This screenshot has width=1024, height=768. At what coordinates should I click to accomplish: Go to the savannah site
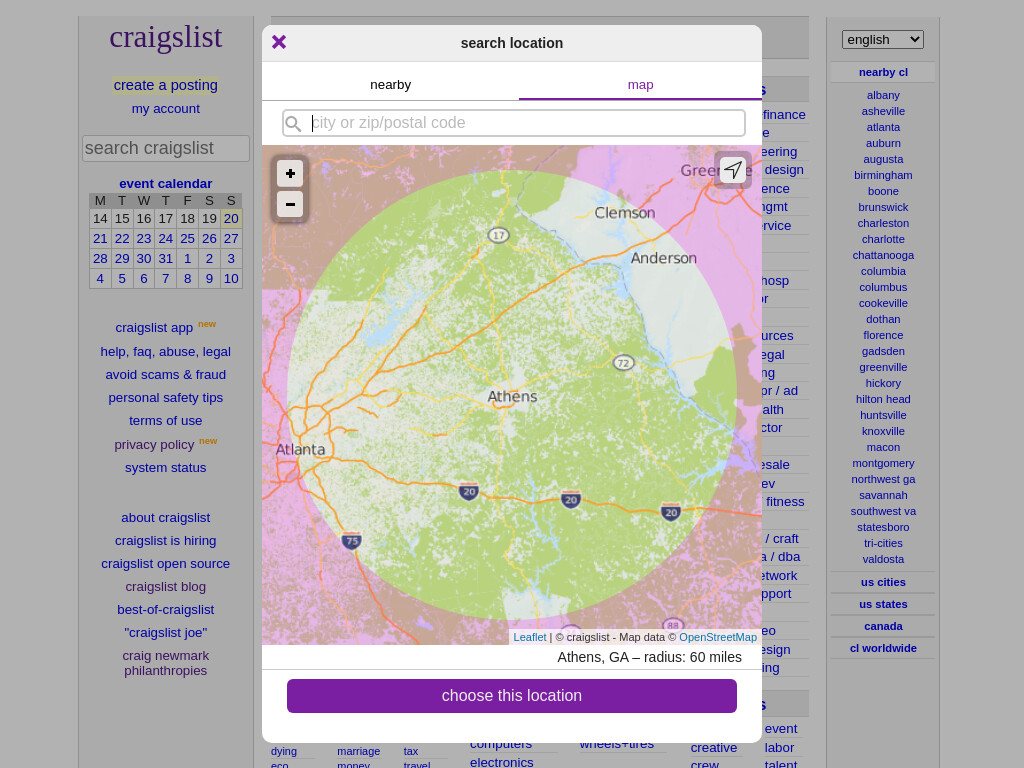(x=883, y=495)
